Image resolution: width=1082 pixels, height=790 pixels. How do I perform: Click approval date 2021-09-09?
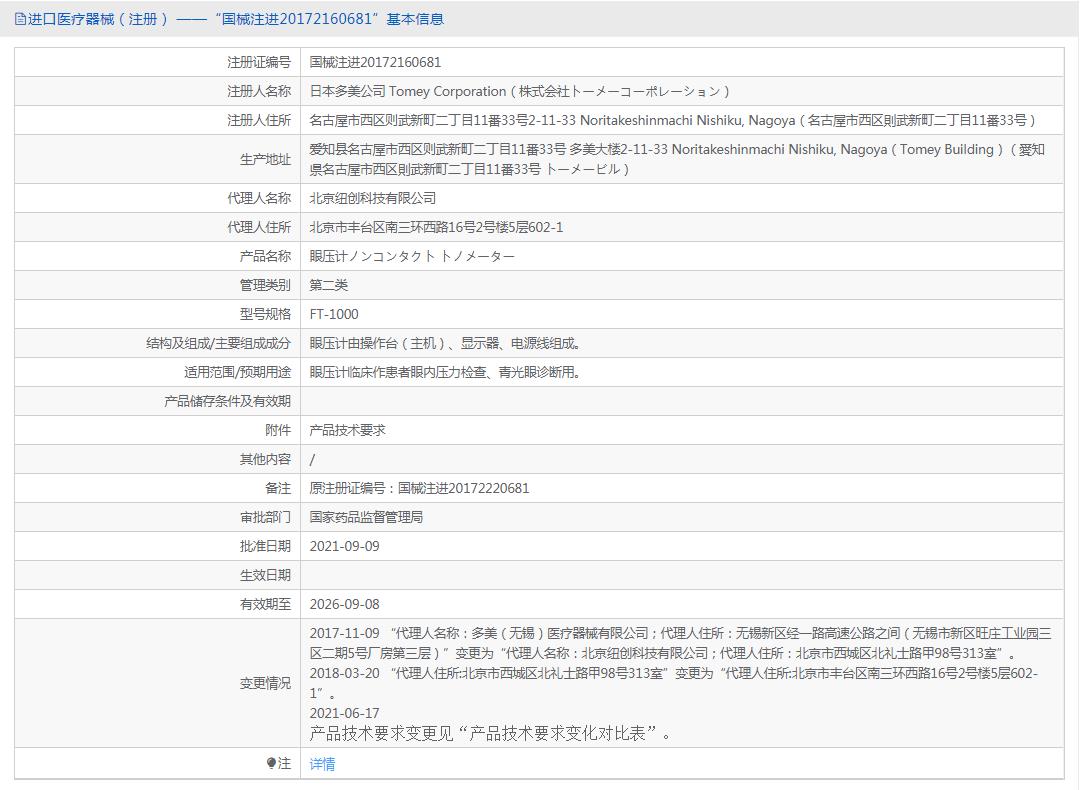(344, 546)
